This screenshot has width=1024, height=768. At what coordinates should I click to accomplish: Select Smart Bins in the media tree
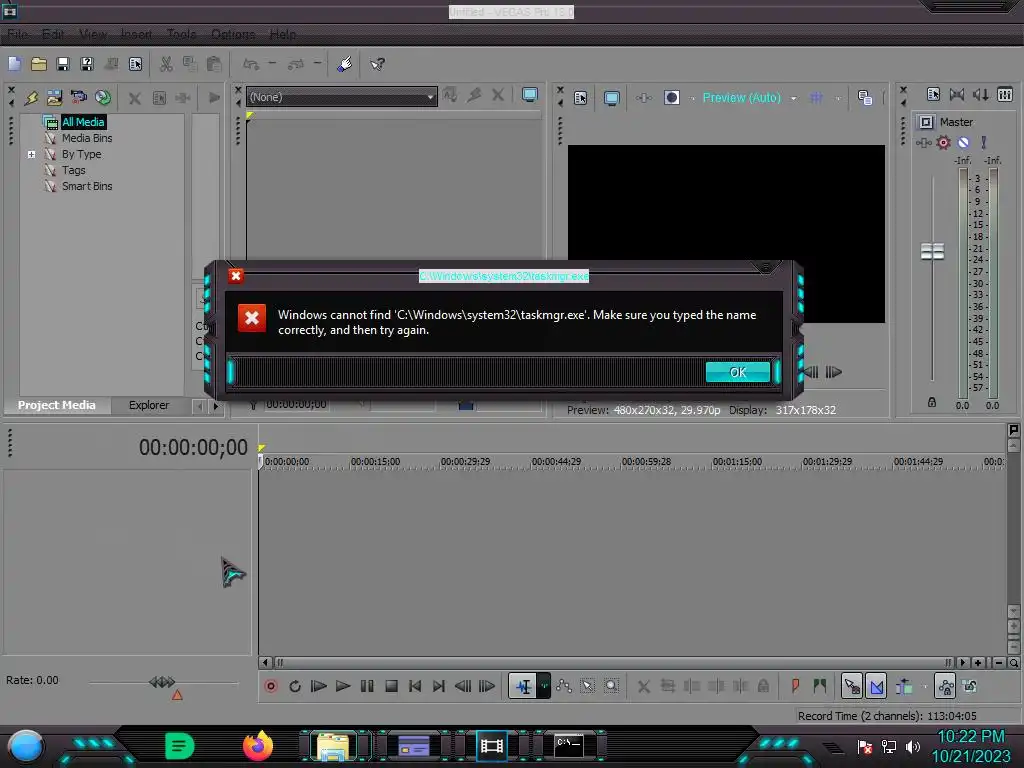pyautogui.click(x=87, y=186)
